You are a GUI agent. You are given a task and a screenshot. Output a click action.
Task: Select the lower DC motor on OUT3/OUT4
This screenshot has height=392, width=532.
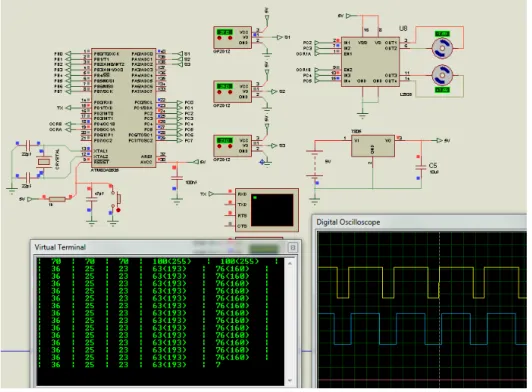pyautogui.click(x=442, y=75)
